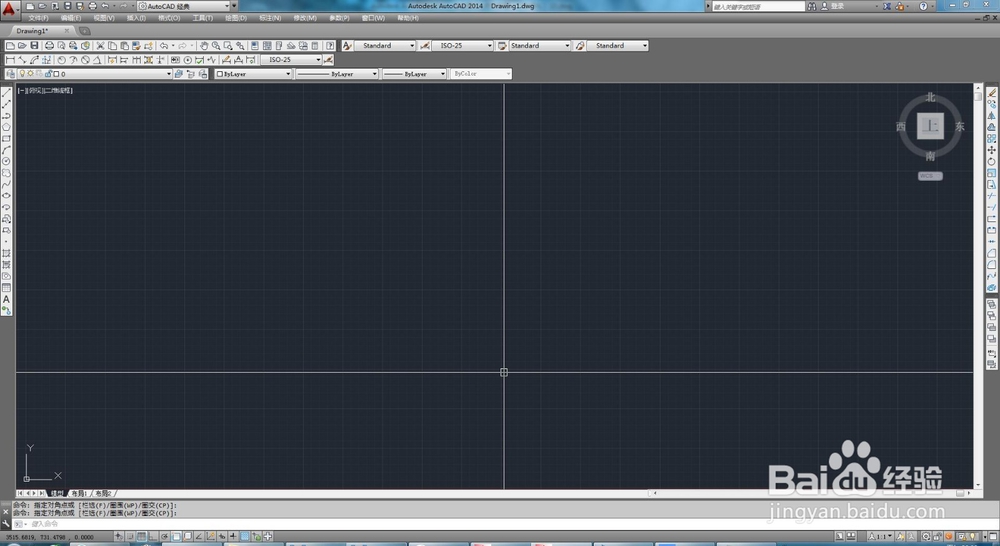Toggle Ortho Mode in status bar
The height and width of the screenshot is (546, 1000).
coord(153,536)
